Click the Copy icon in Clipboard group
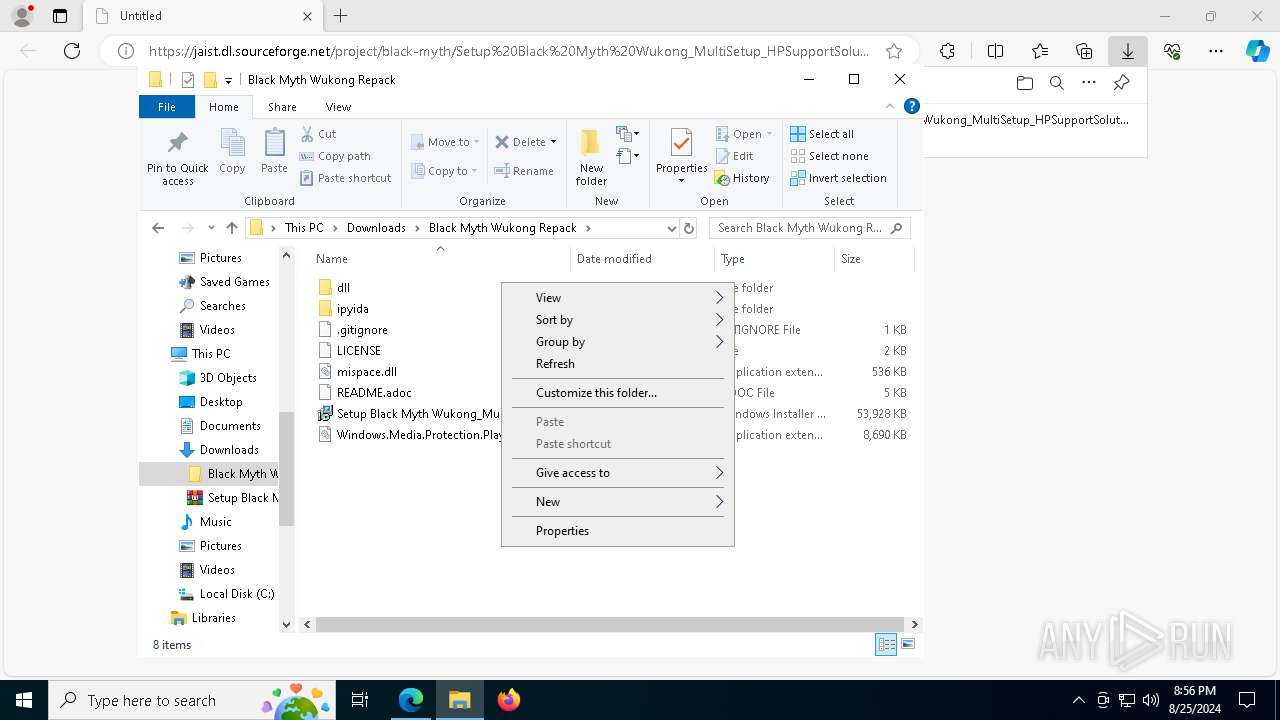This screenshot has width=1280, height=720. pyautogui.click(x=232, y=151)
